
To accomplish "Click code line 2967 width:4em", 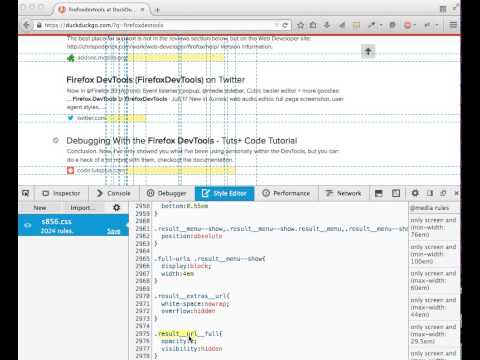I will click(x=177, y=274).
